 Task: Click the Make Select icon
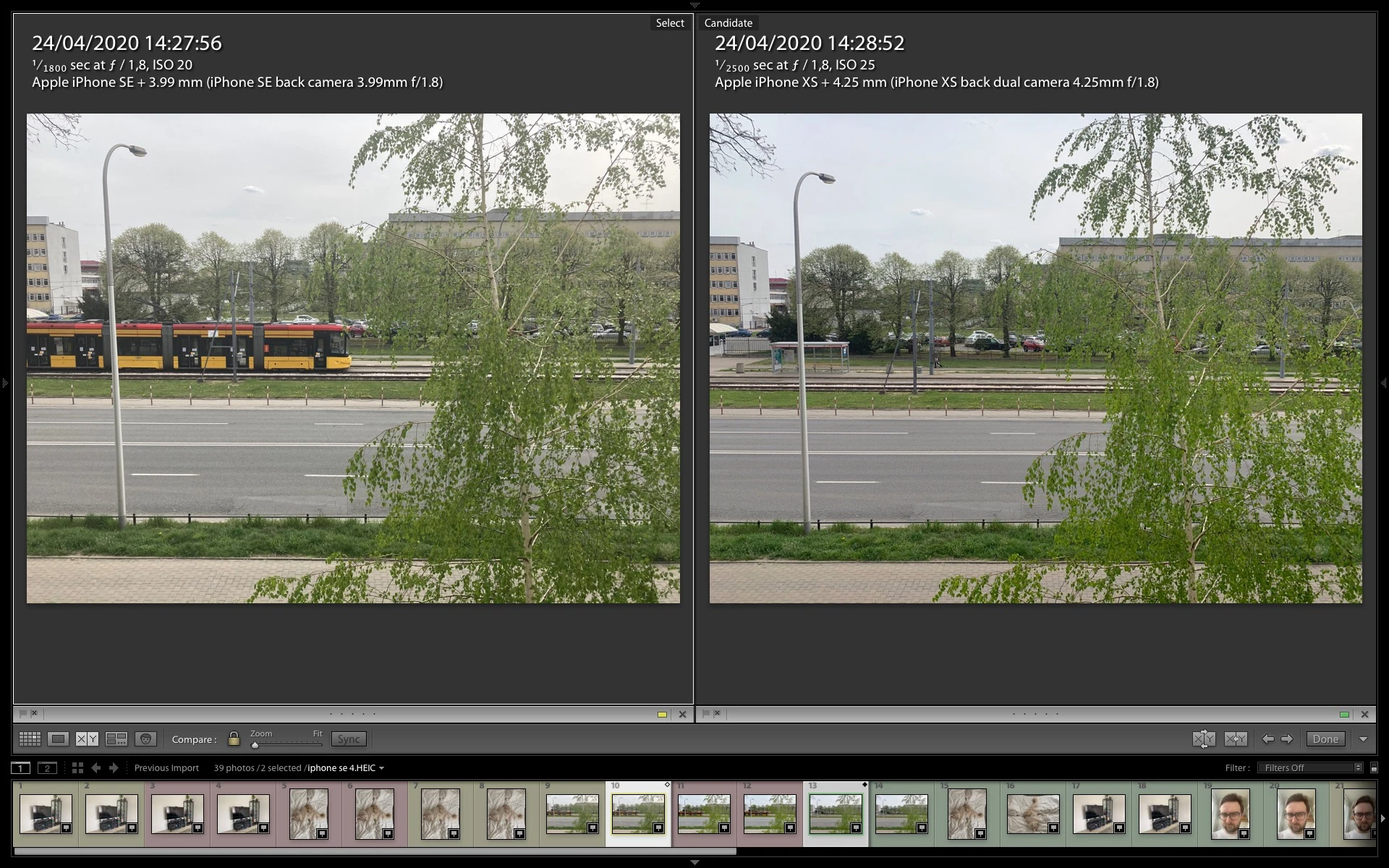(1236, 739)
